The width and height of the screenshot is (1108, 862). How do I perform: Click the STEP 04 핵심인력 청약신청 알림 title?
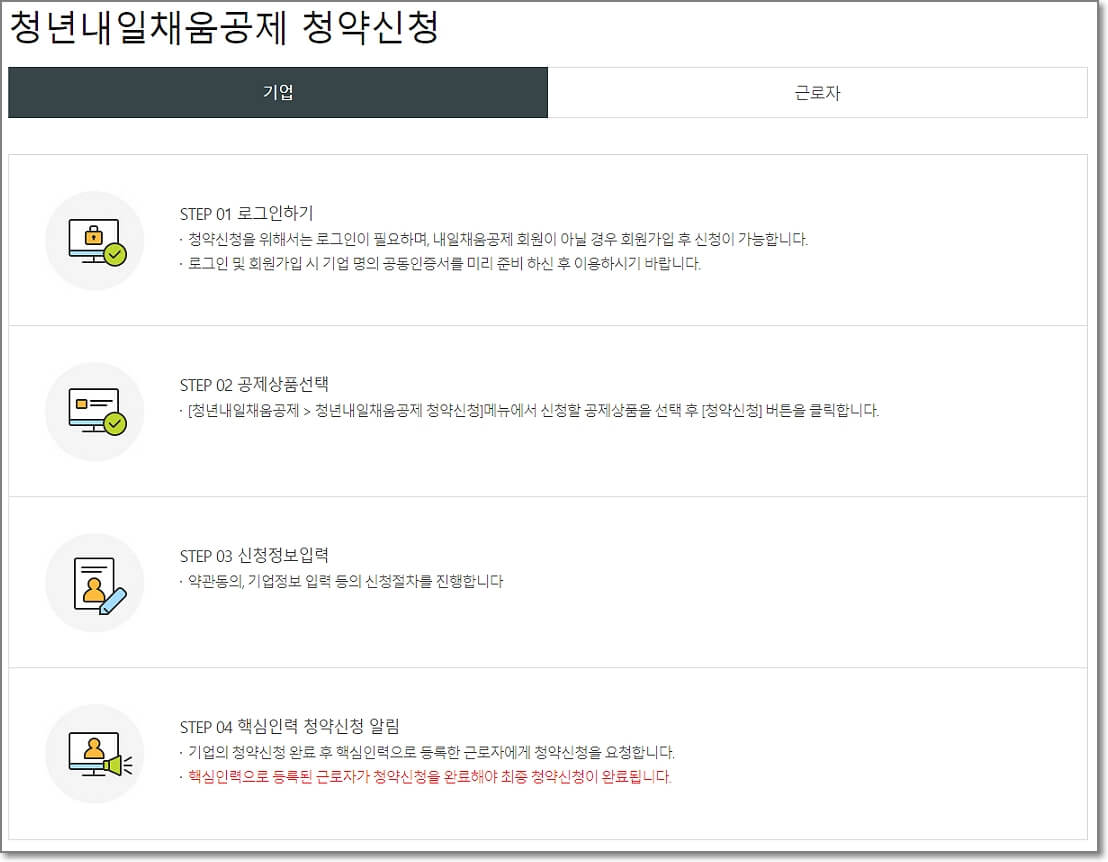pyautogui.click(x=290, y=726)
